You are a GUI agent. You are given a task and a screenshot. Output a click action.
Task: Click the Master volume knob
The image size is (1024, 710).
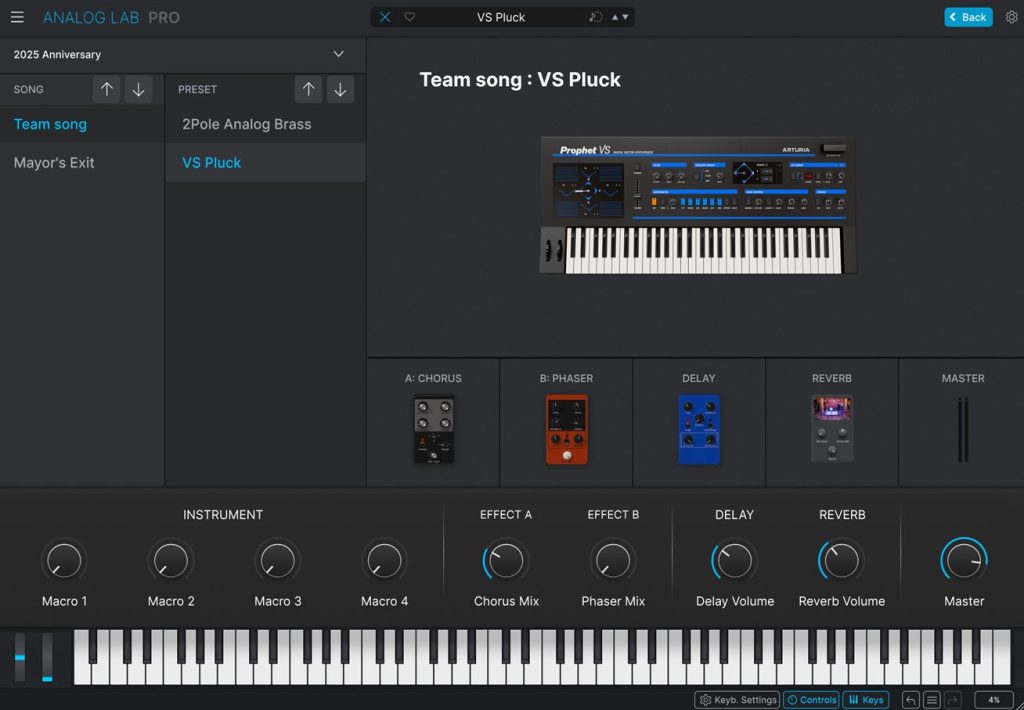964,560
